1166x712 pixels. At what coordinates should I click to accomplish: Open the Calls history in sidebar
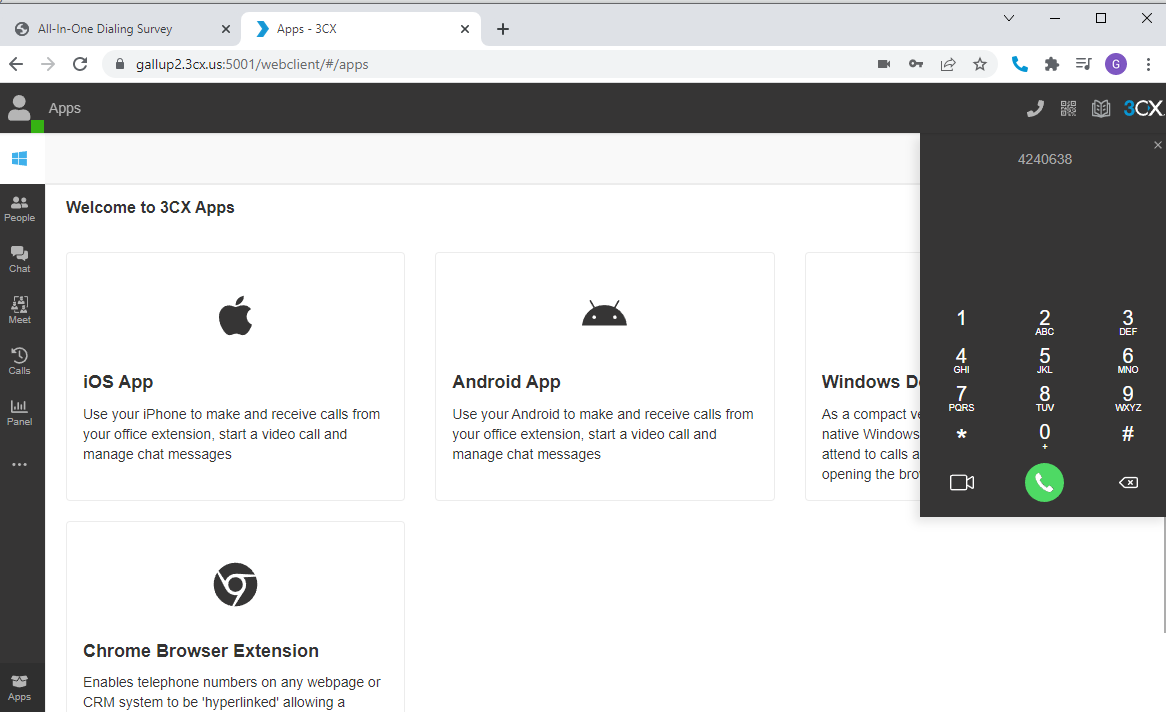tap(19, 362)
